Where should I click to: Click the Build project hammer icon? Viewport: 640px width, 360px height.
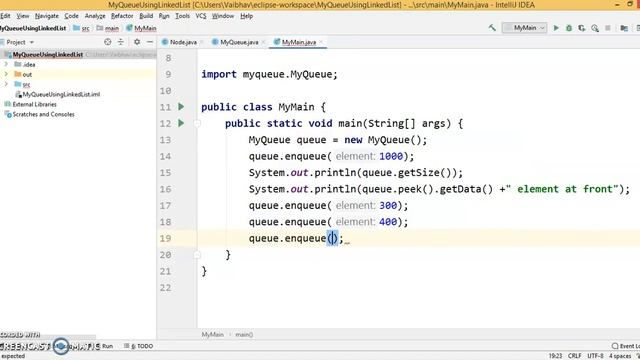[492, 28]
